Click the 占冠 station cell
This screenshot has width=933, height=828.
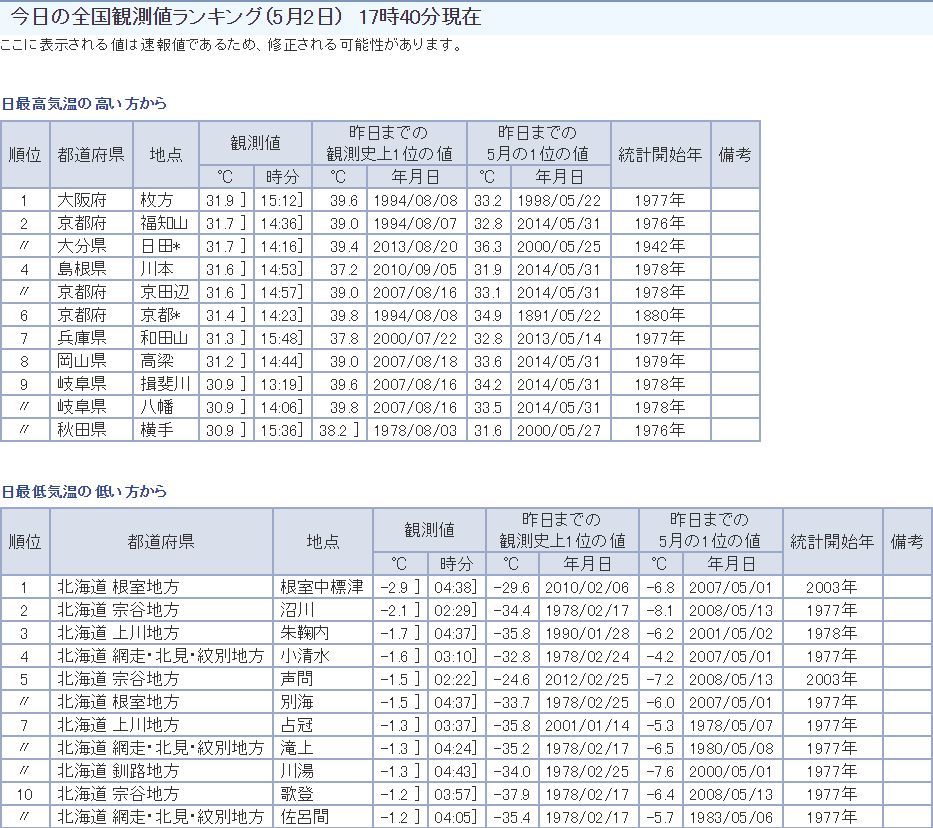296,725
